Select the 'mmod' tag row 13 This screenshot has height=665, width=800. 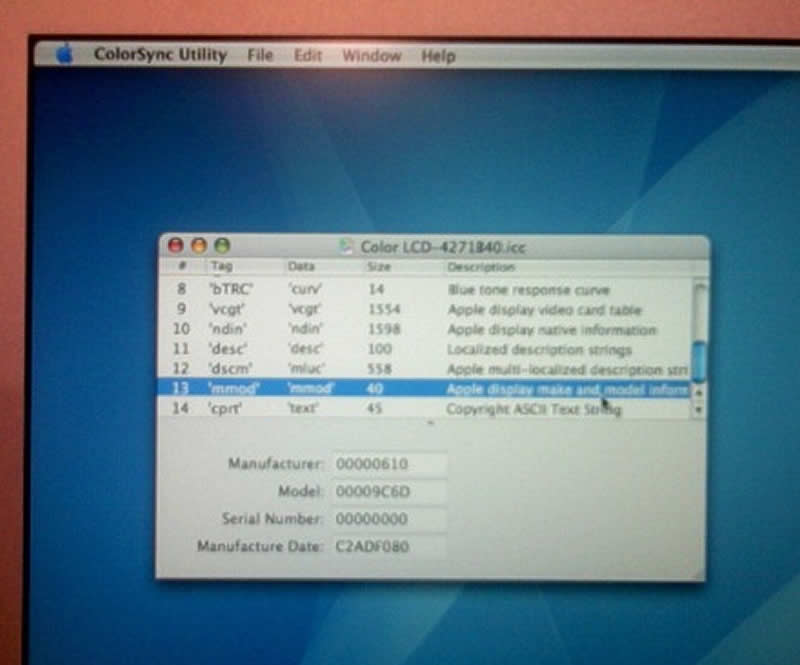[x=424, y=388]
